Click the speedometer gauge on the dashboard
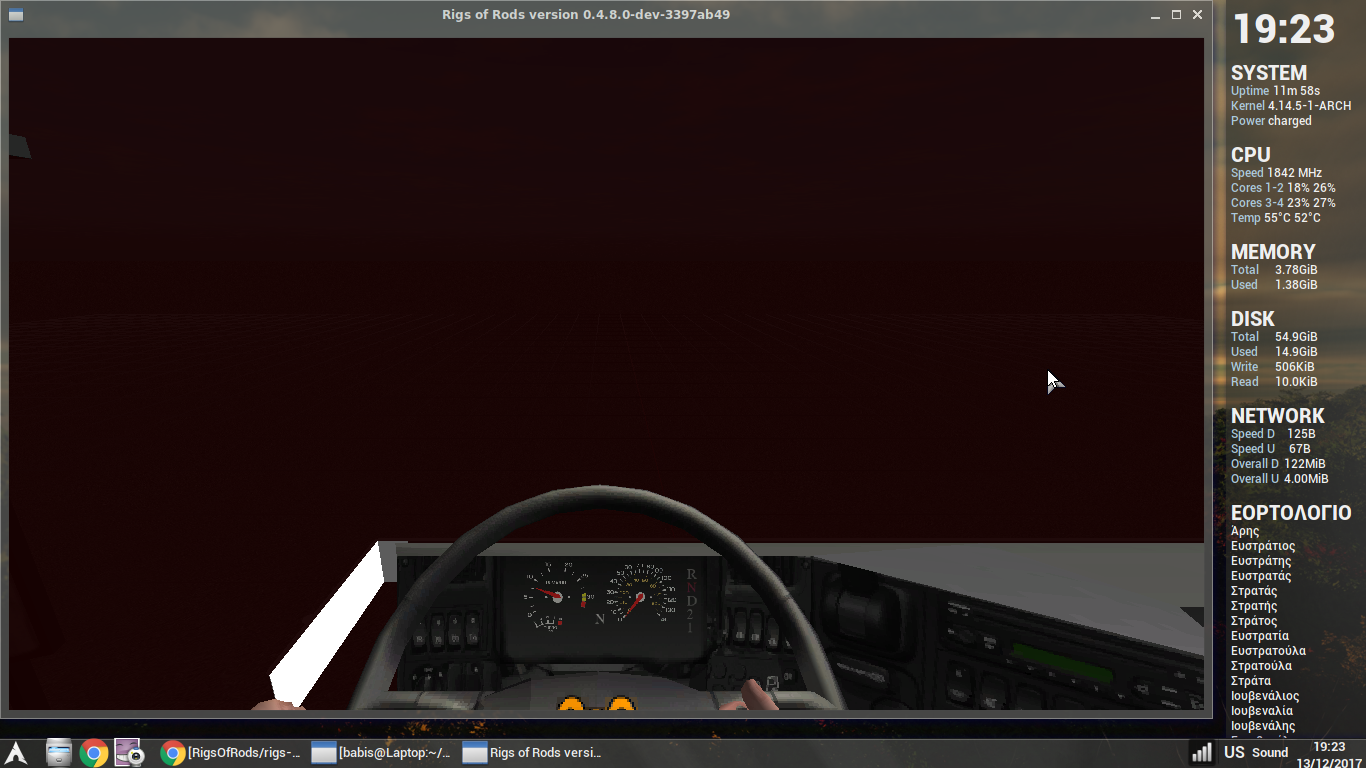Viewport: 1366px width, 768px height. (x=640, y=598)
